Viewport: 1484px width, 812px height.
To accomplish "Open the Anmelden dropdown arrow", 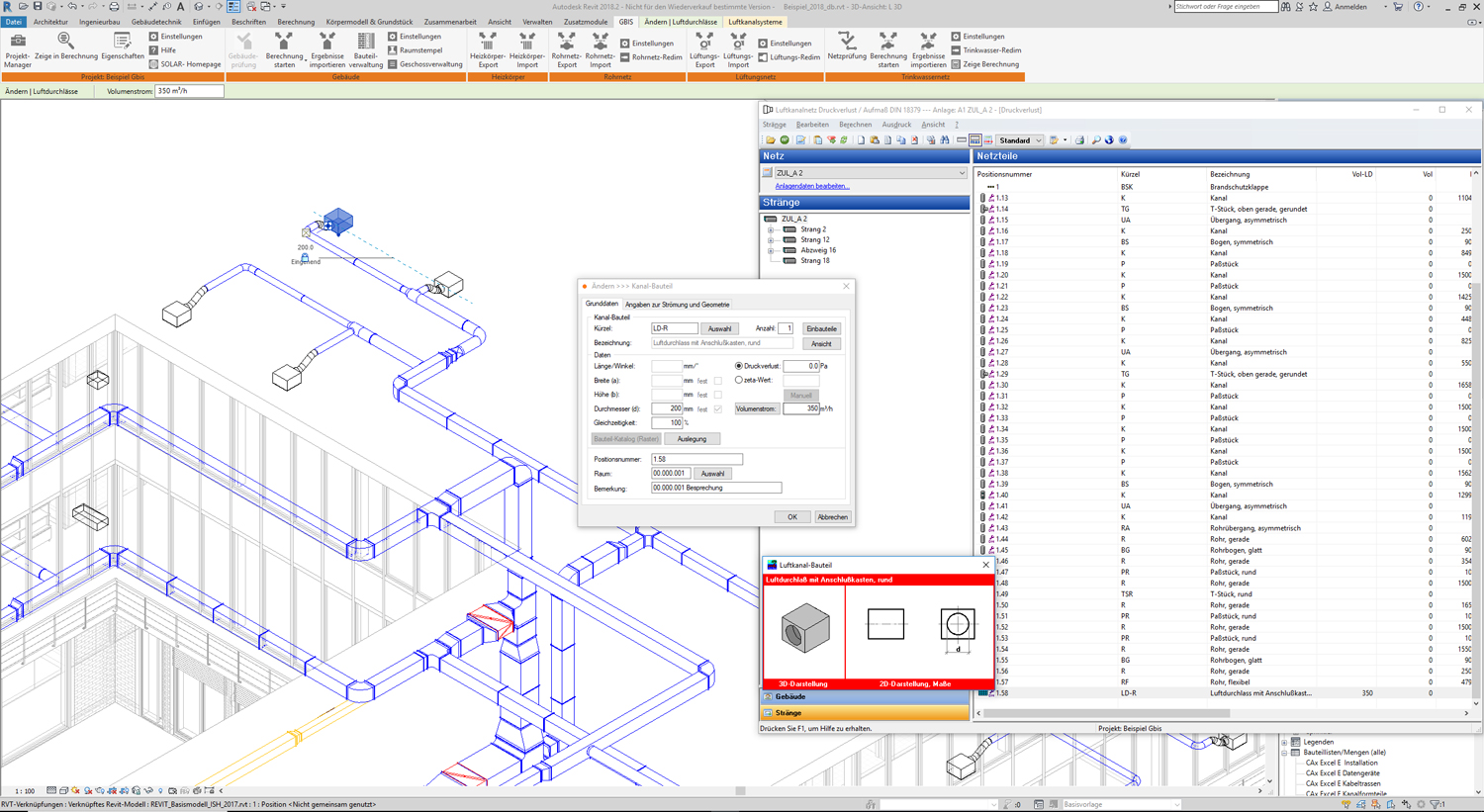I will tap(1385, 7).
